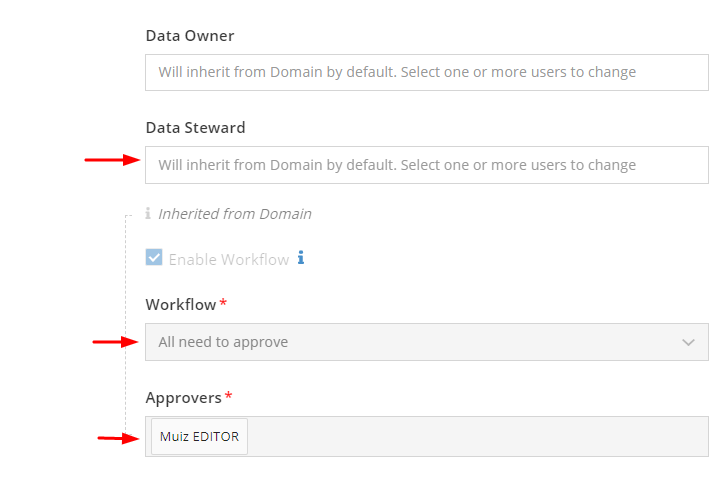Click the red arrow pointing at Approvers field
The height and width of the screenshot is (493, 717).
coord(118,438)
